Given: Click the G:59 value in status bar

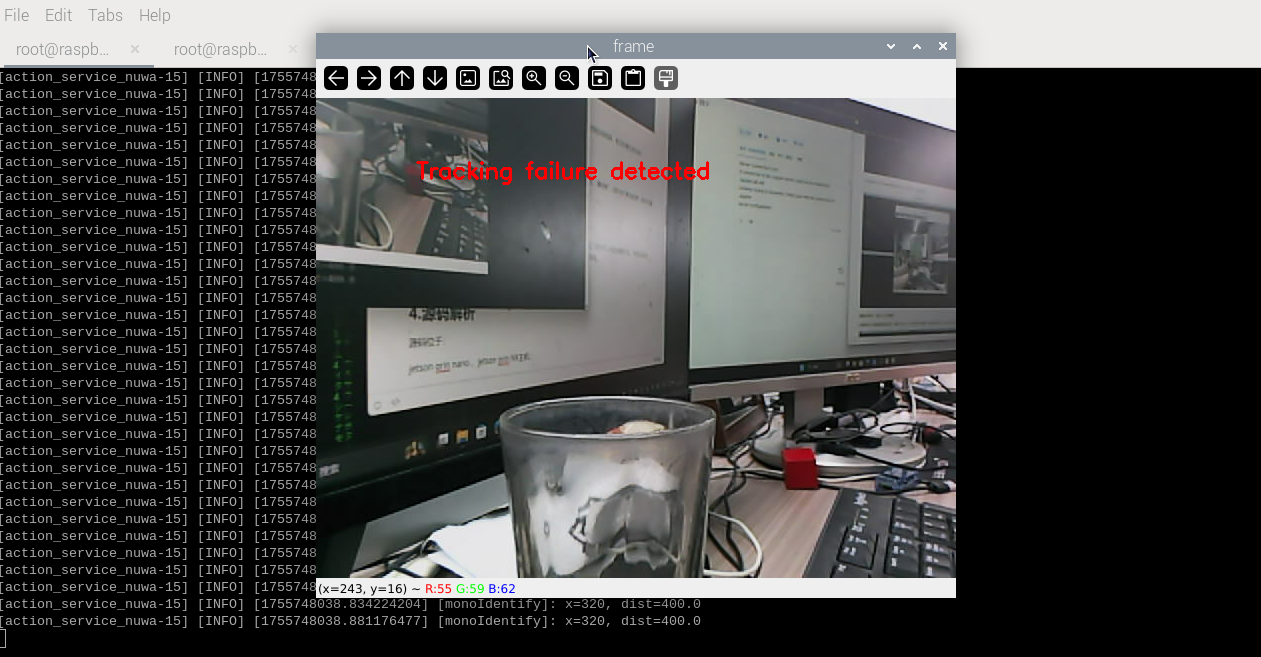Looking at the screenshot, I should point(470,589).
